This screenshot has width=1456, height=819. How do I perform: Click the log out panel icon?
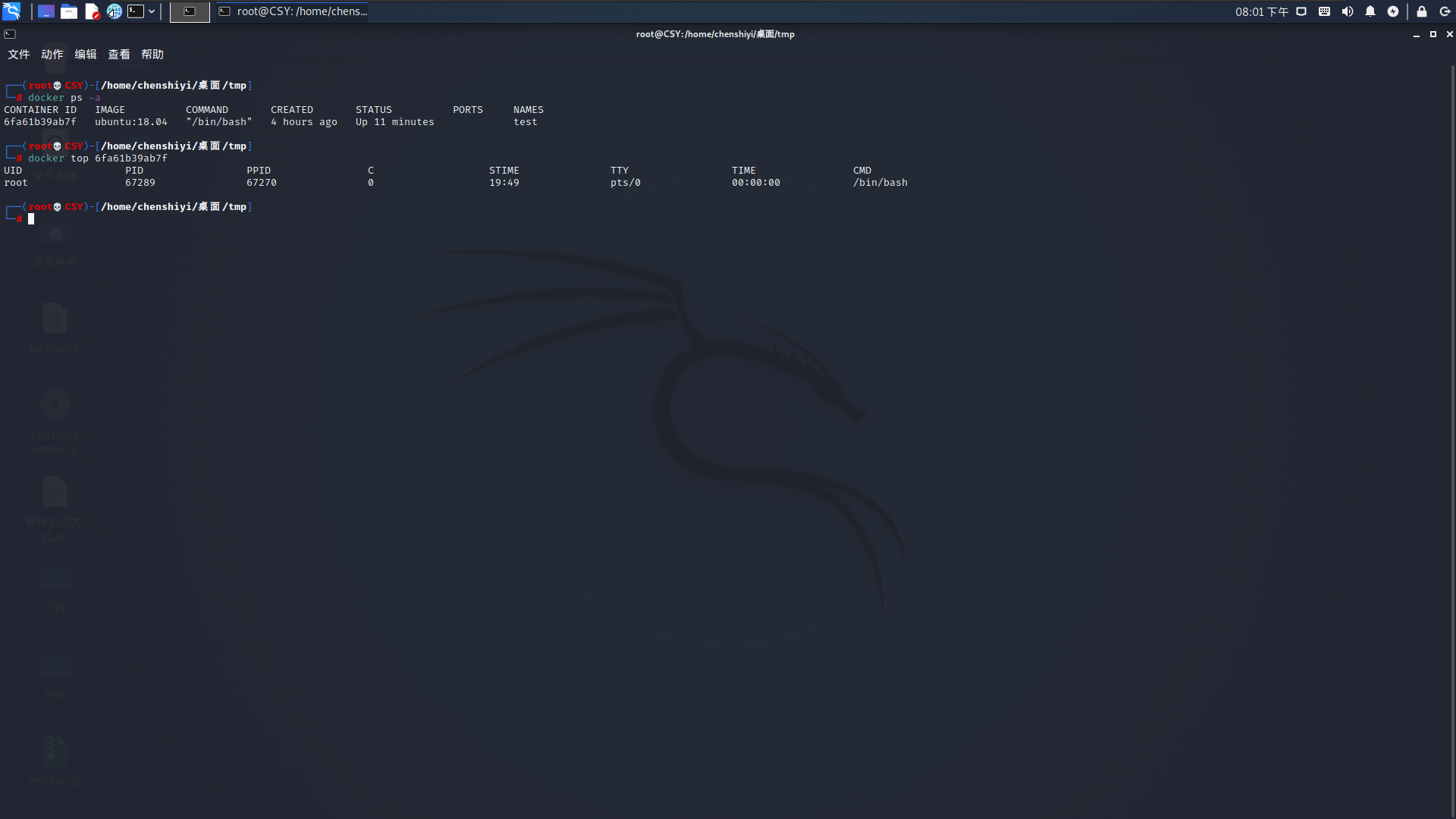tap(1445, 11)
